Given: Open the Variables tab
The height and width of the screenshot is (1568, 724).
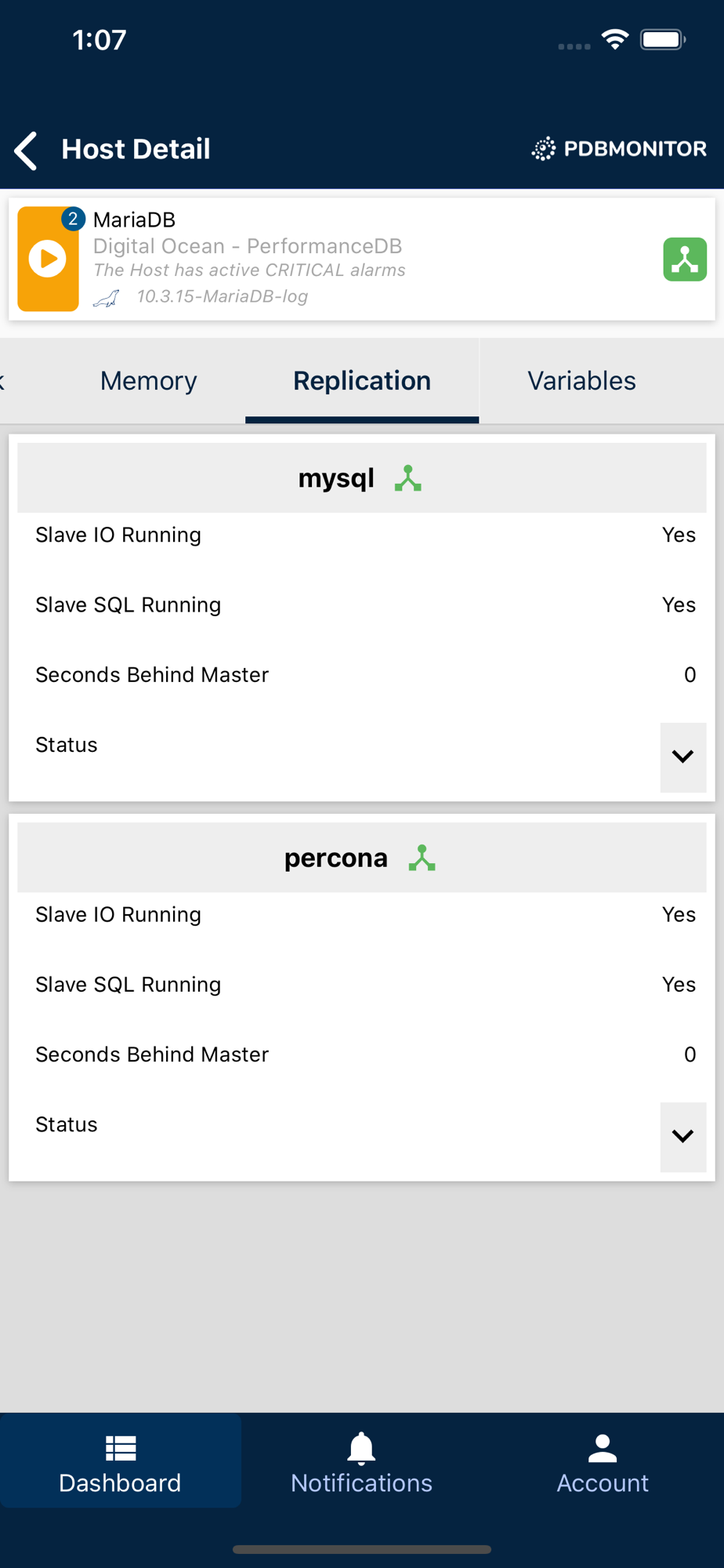Looking at the screenshot, I should (581, 381).
